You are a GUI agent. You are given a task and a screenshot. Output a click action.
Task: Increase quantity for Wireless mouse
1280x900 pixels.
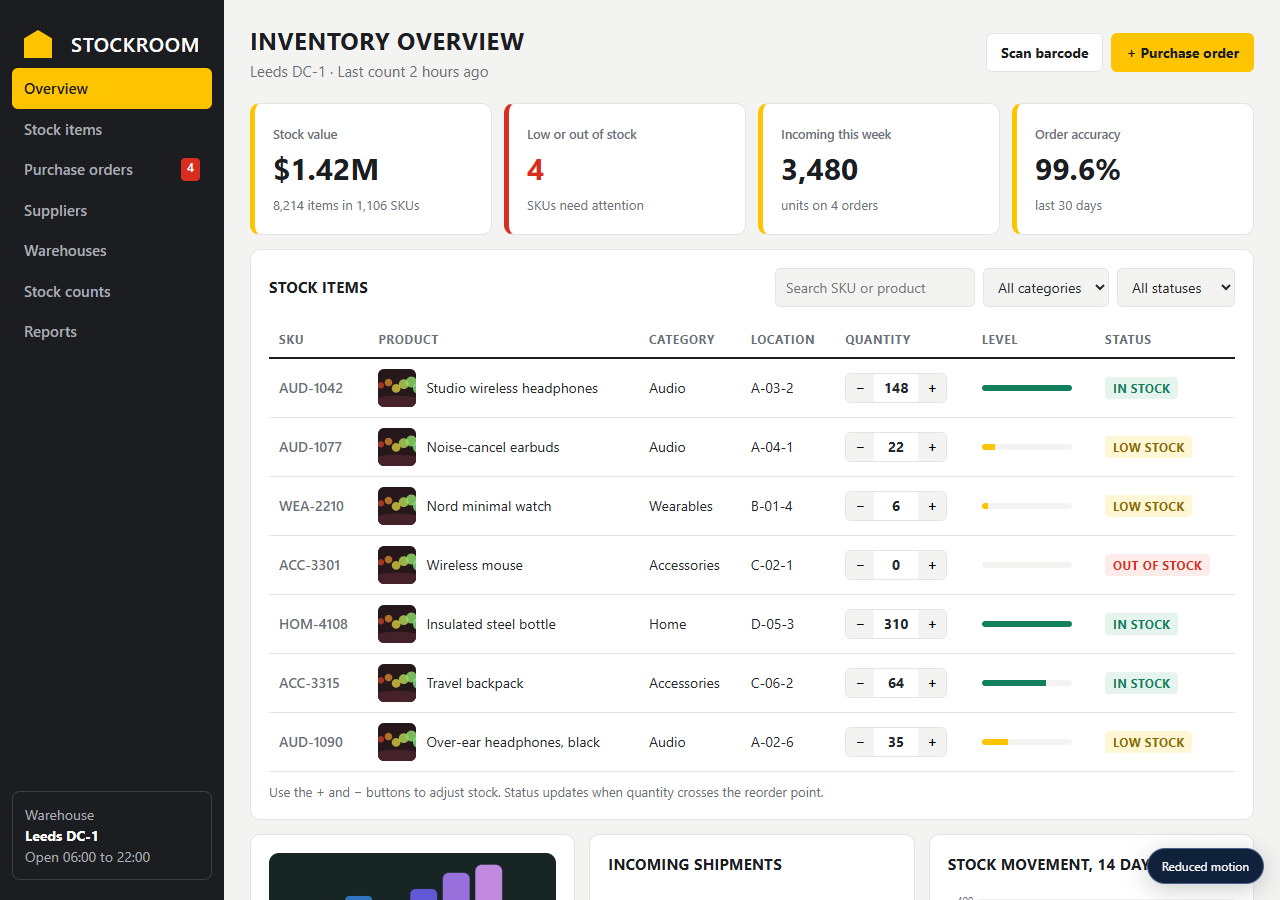(932, 565)
